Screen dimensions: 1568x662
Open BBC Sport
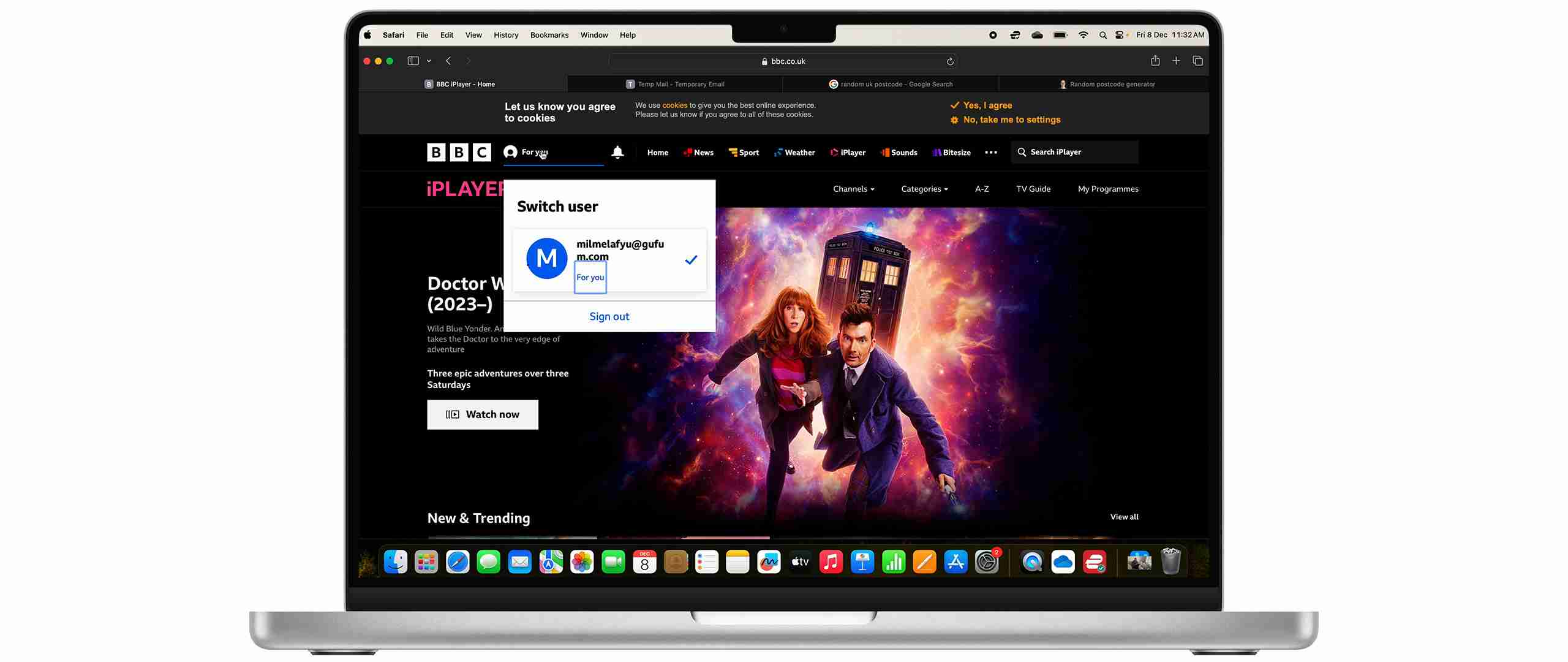tap(744, 153)
